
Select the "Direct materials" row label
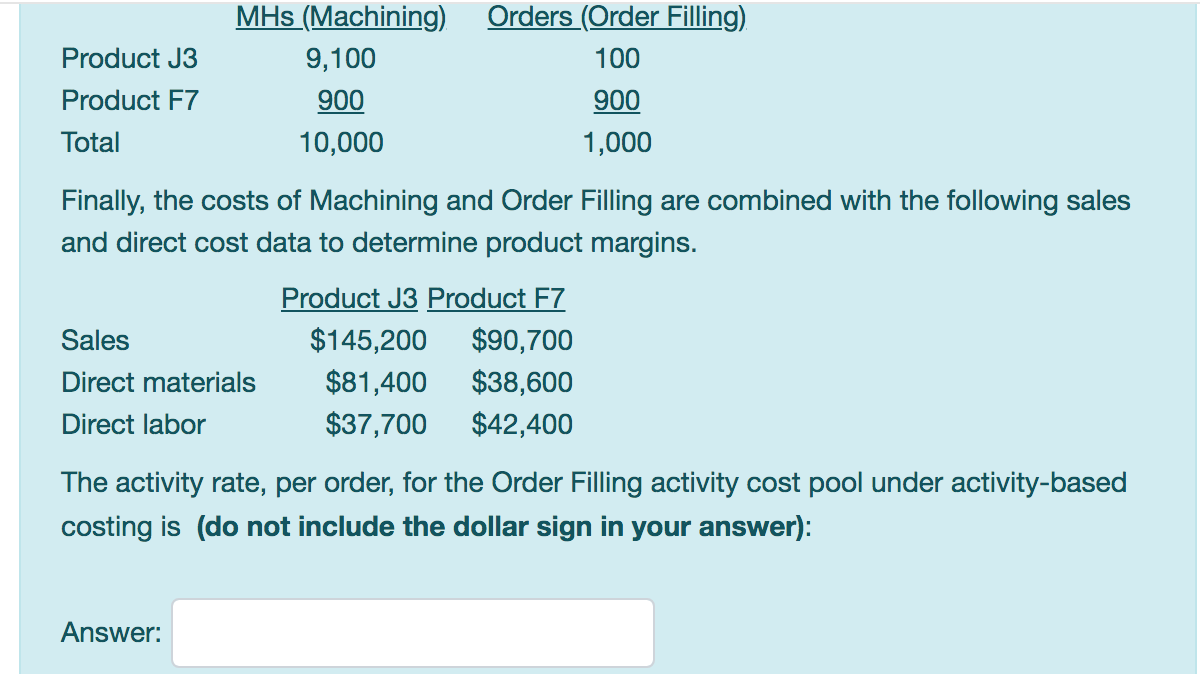[x=158, y=382]
